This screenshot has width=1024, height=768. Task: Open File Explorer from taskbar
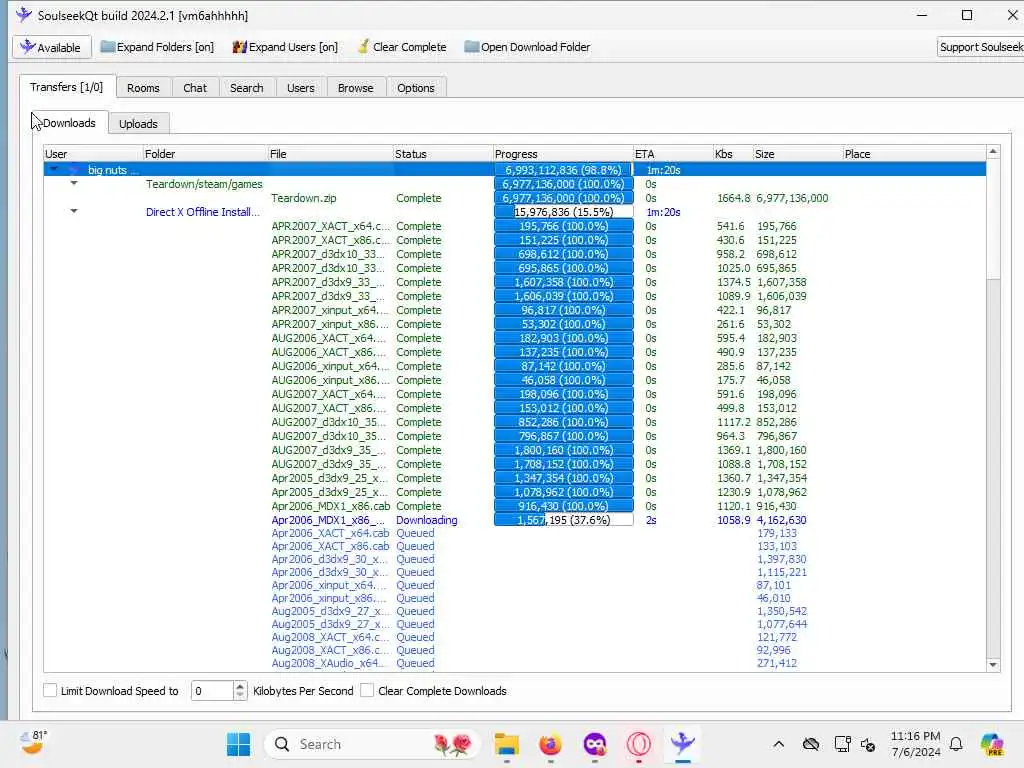[x=506, y=744]
